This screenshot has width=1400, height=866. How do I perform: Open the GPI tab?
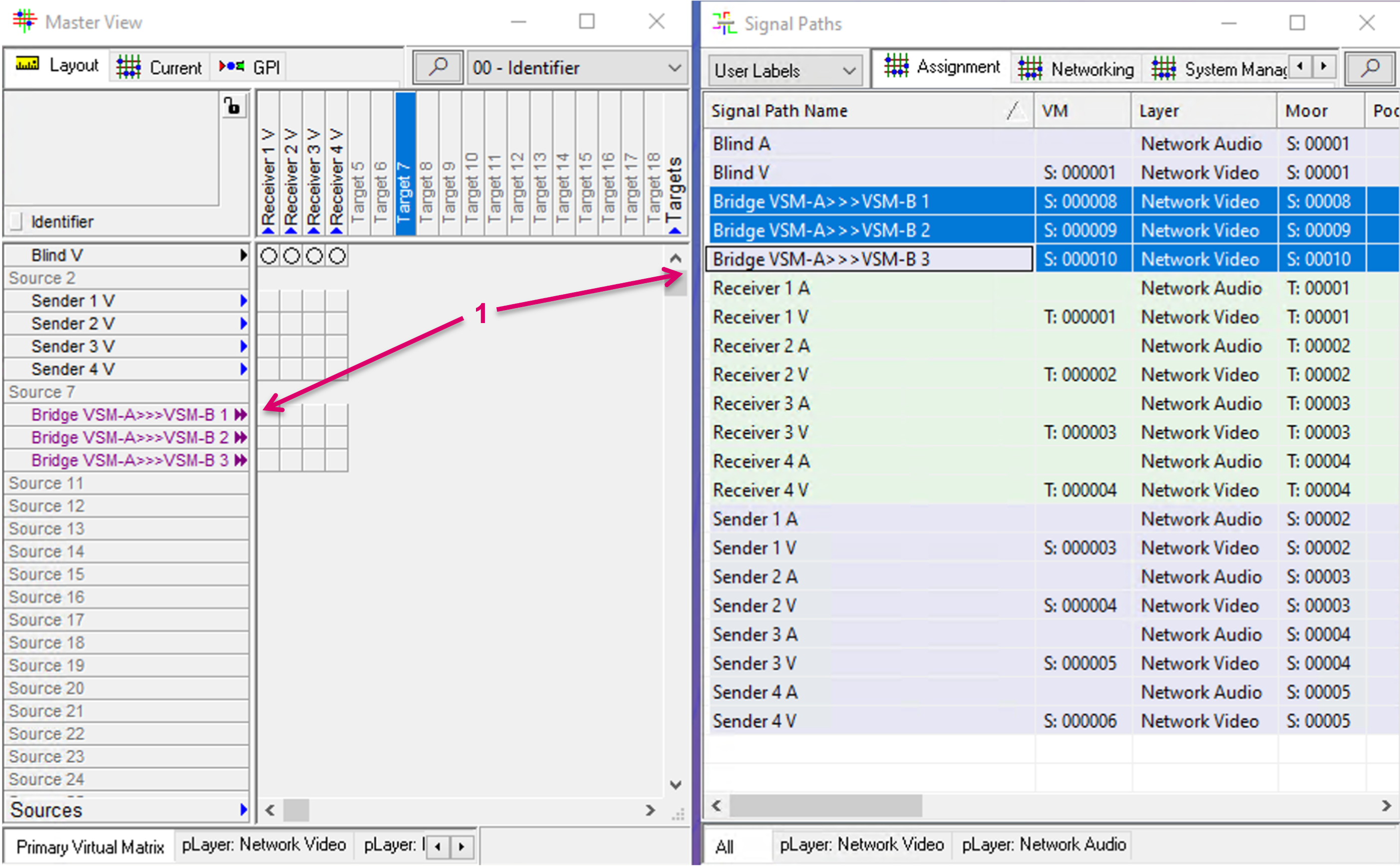(x=250, y=68)
